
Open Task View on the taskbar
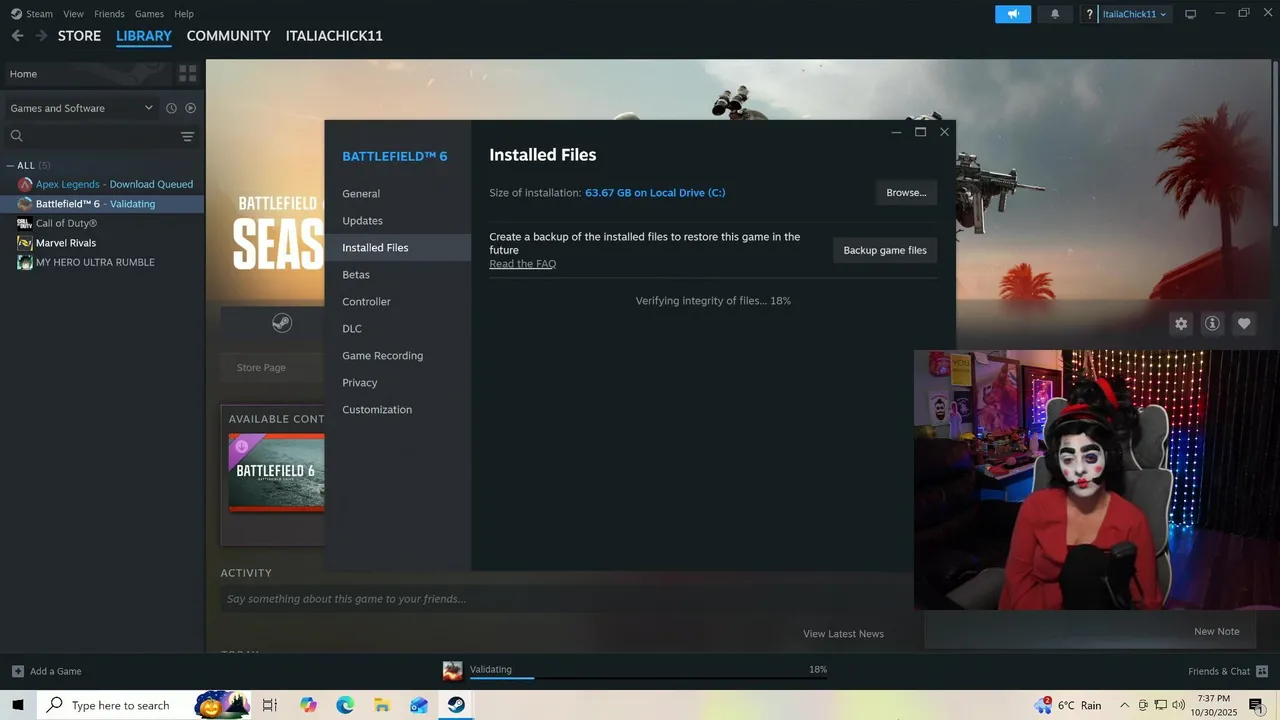point(269,705)
